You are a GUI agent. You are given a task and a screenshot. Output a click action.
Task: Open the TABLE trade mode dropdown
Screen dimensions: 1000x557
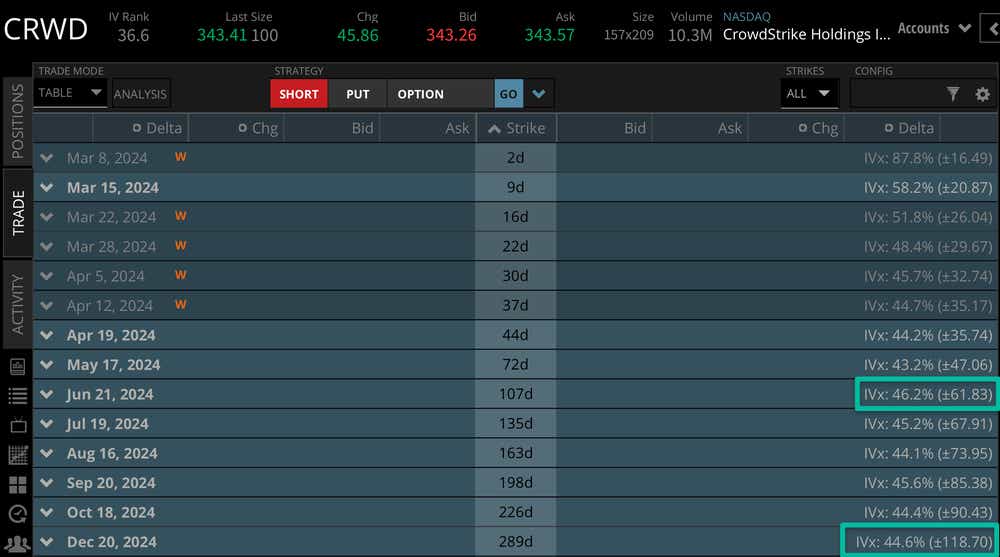70,93
